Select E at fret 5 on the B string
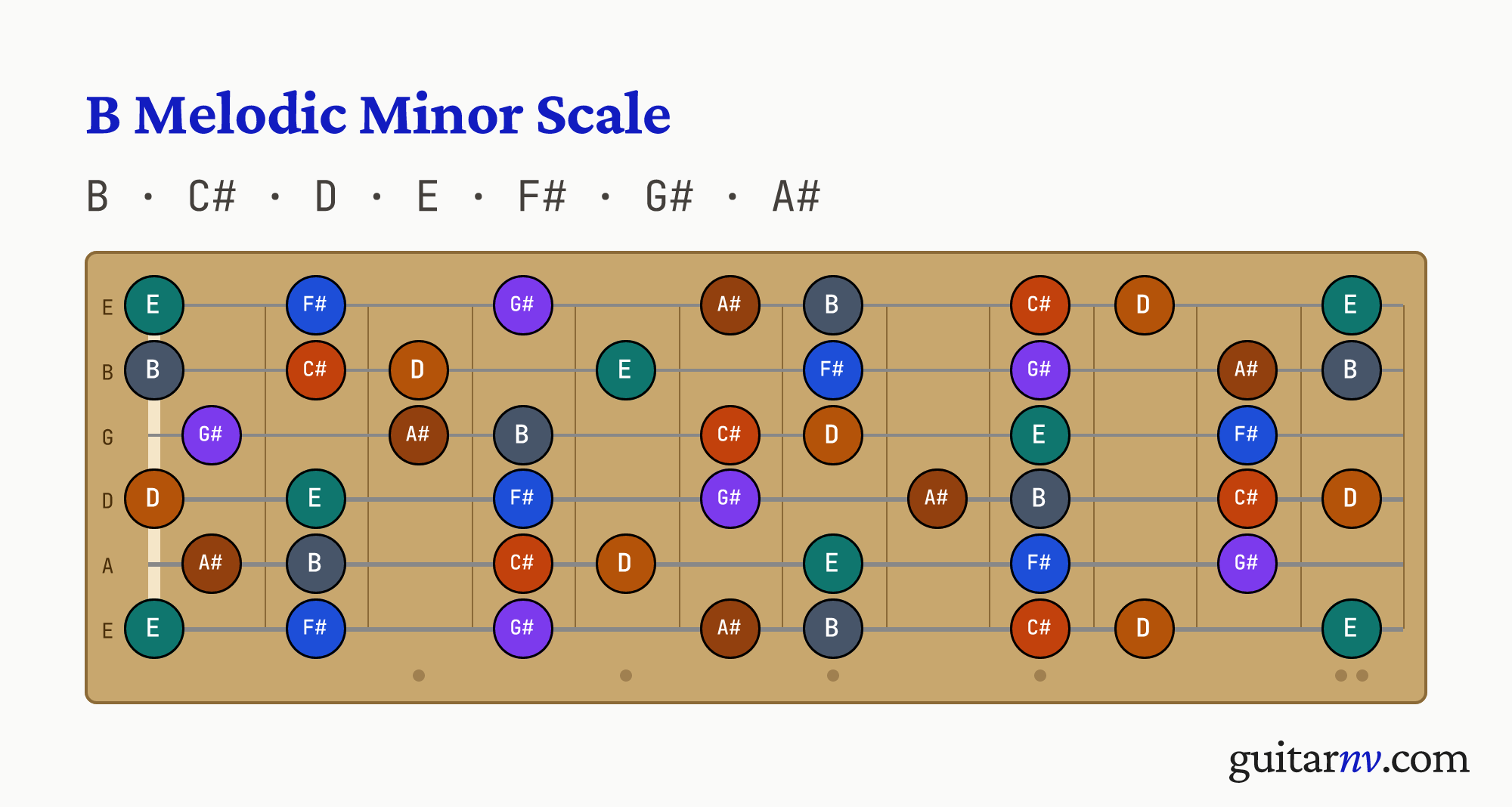 point(626,370)
